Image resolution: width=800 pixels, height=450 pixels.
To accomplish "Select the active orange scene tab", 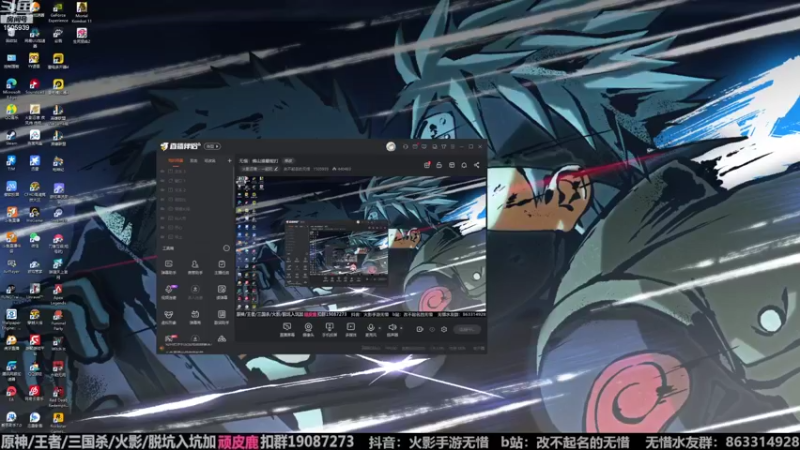I will pyautogui.click(x=176, y=161).
